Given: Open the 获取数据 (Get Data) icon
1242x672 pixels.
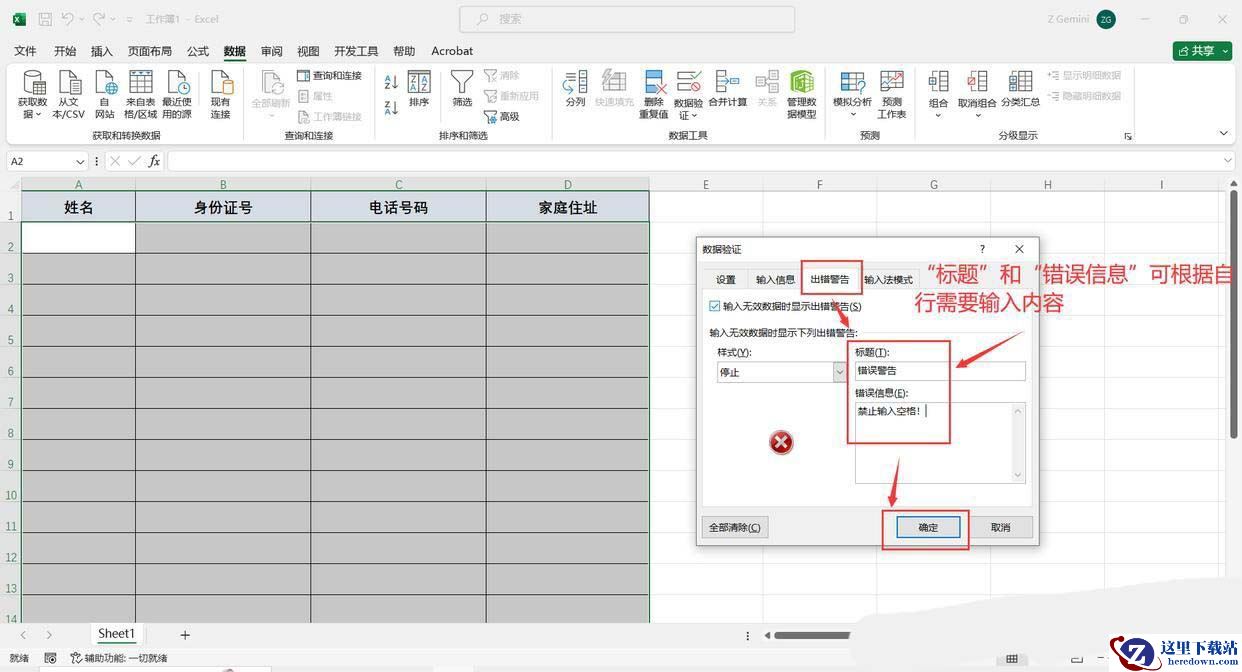Looking at the screenshot, I should point(32,95).
